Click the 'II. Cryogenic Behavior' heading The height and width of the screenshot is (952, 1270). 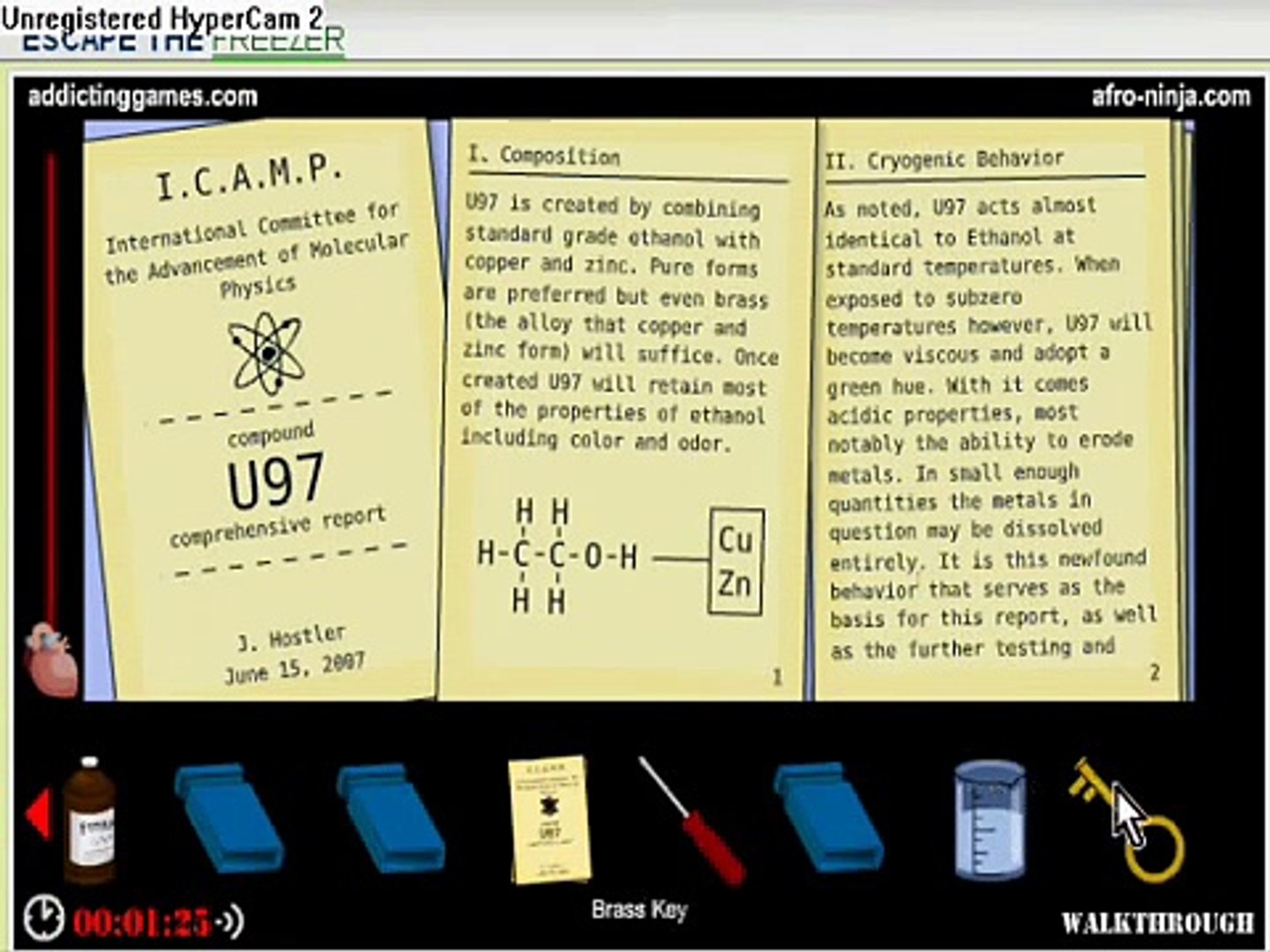[945, 160]
